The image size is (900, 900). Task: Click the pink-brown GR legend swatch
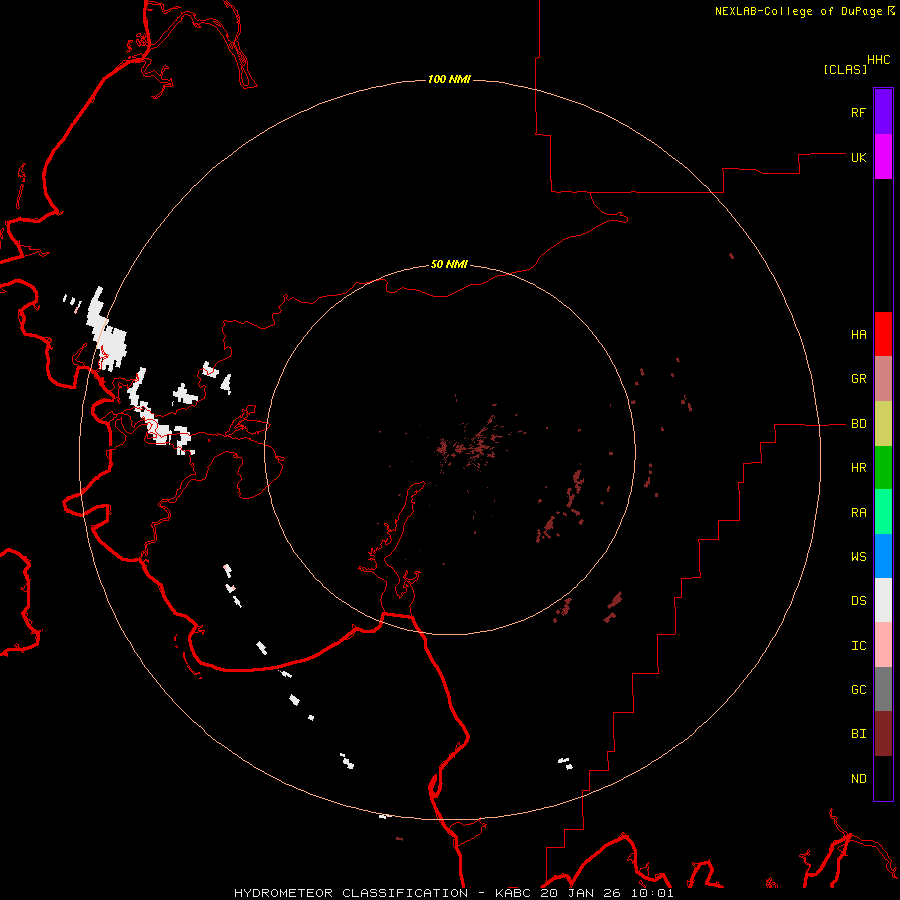(x=883, y=378)
